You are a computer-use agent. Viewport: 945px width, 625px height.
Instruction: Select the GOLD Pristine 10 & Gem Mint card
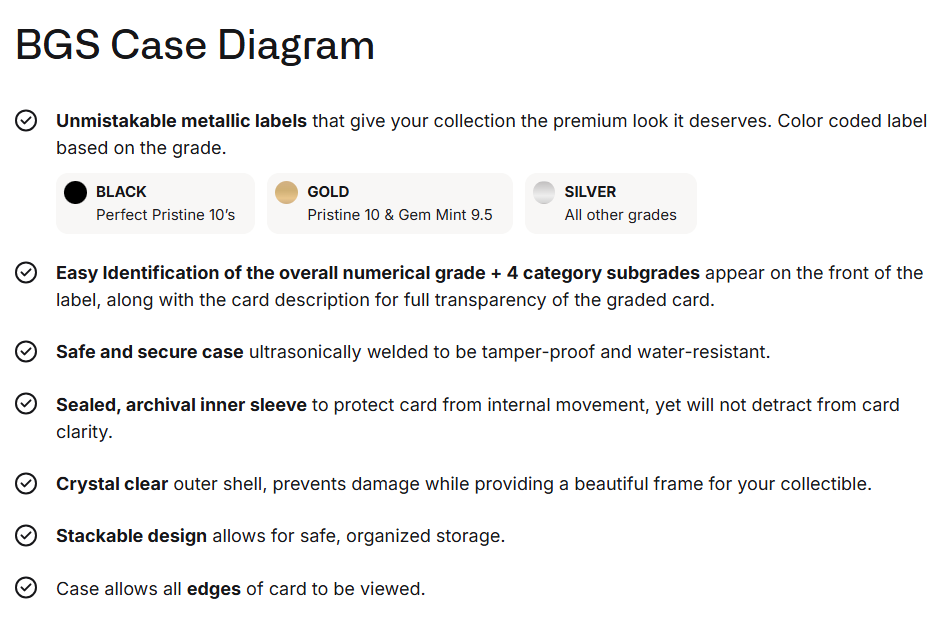click(389, 203)
